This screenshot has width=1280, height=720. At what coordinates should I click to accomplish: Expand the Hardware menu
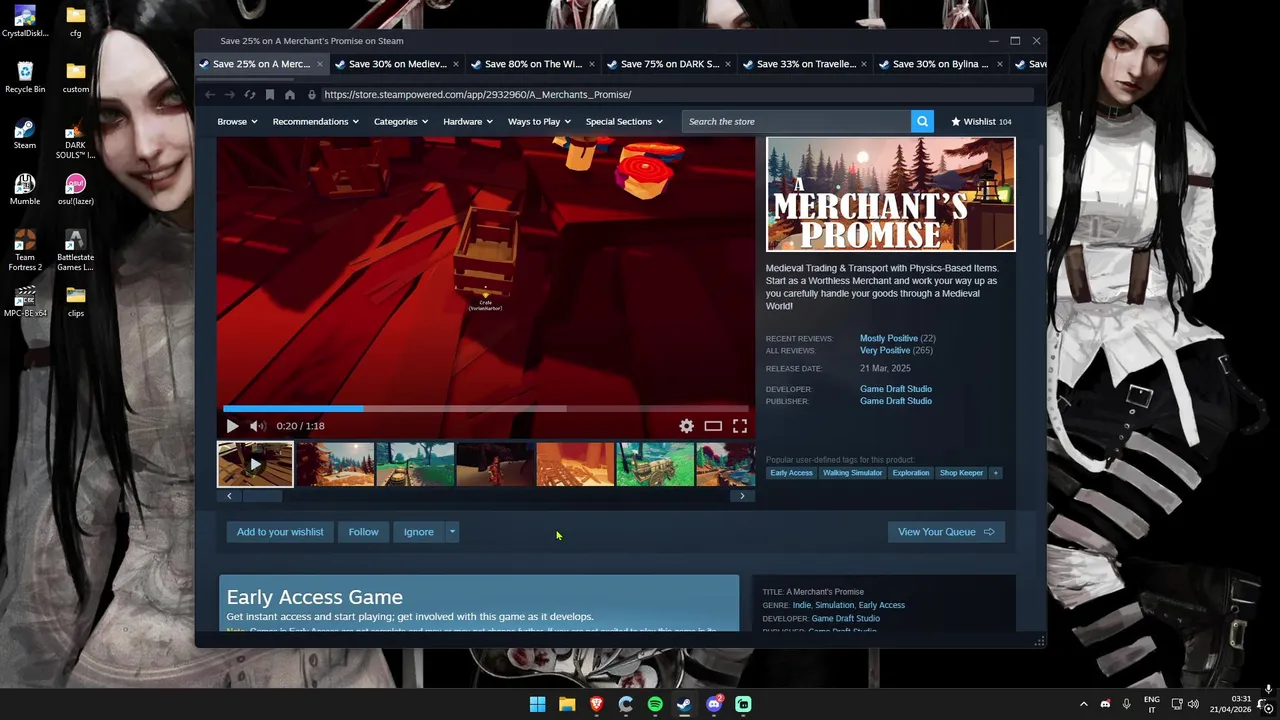[x=468, y=121]
